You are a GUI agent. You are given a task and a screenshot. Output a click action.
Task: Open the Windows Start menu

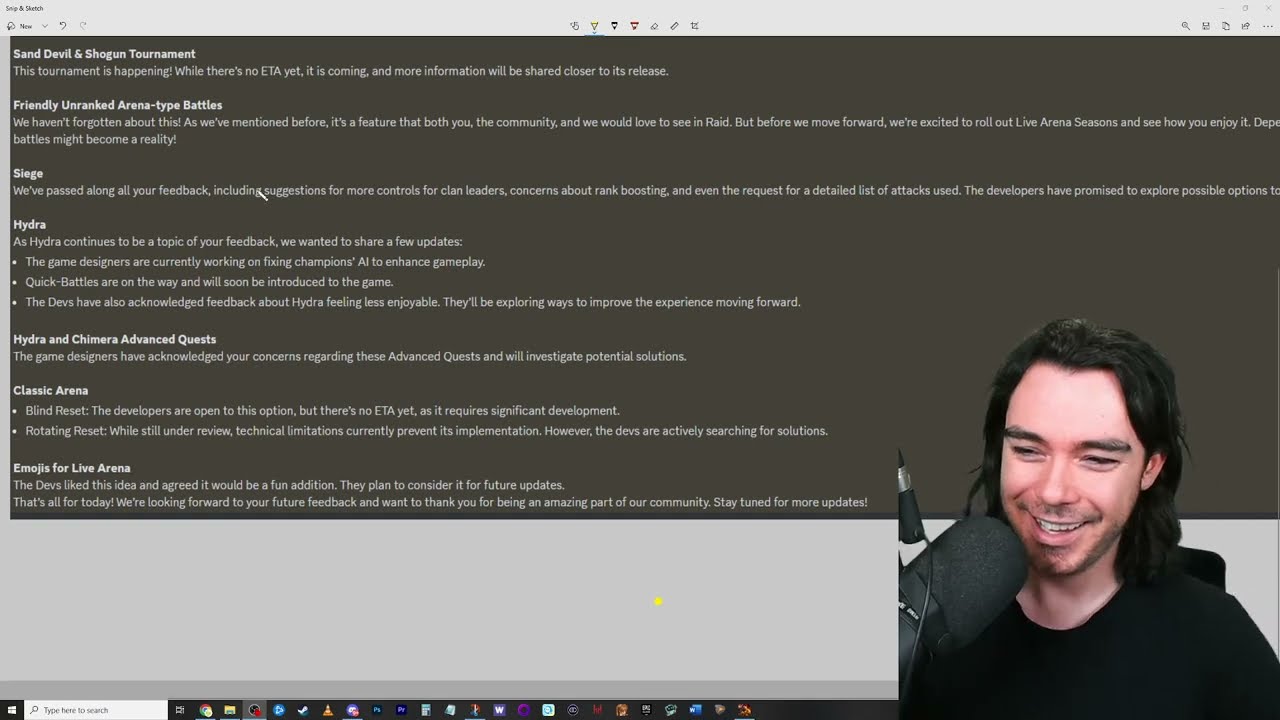10,710
